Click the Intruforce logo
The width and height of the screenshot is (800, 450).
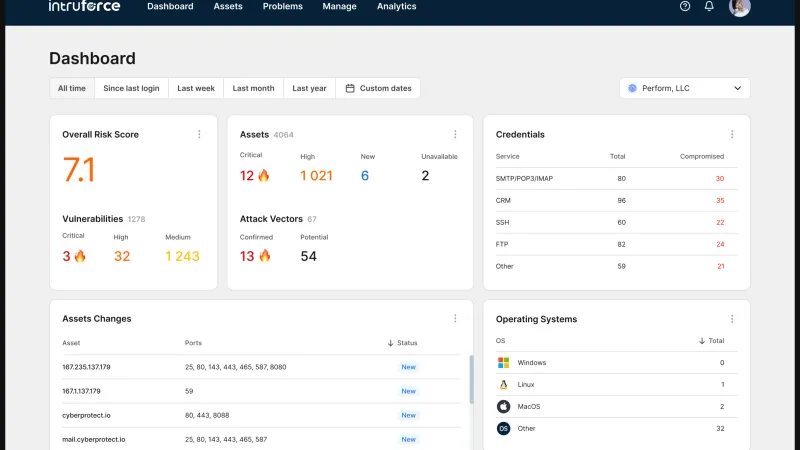[85, 6]
